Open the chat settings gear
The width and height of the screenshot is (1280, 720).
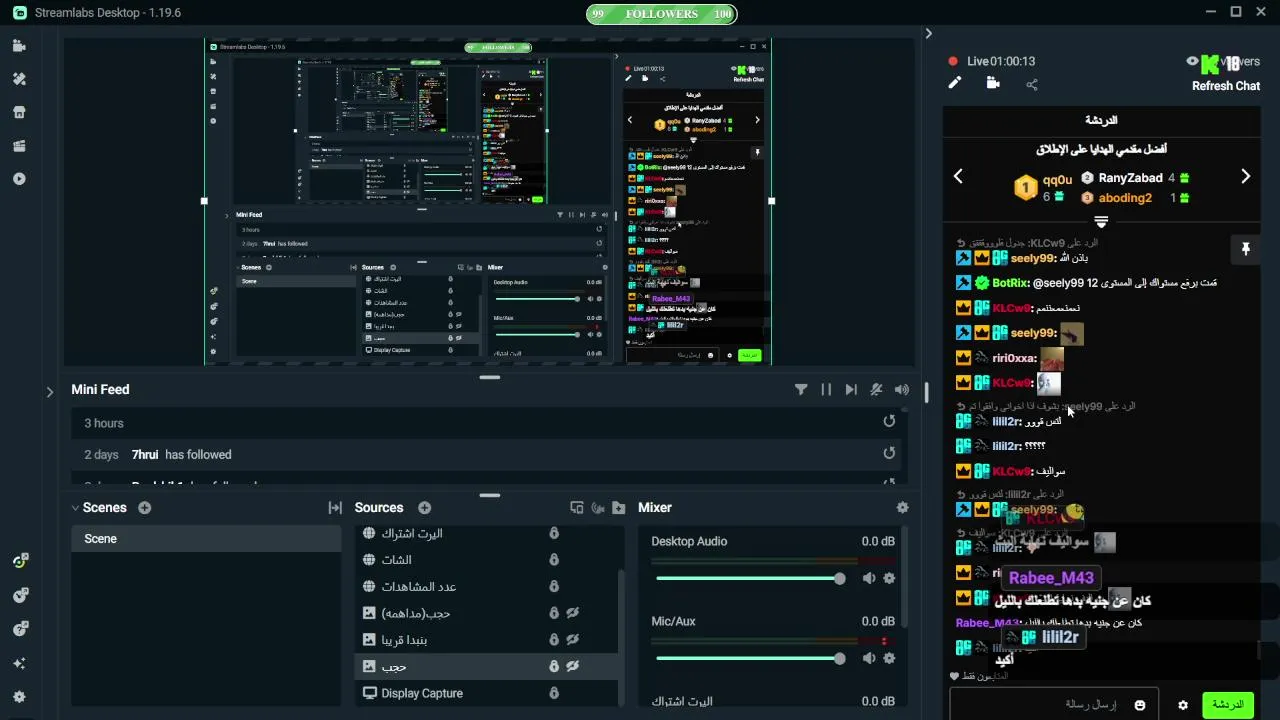(1183, 705)
